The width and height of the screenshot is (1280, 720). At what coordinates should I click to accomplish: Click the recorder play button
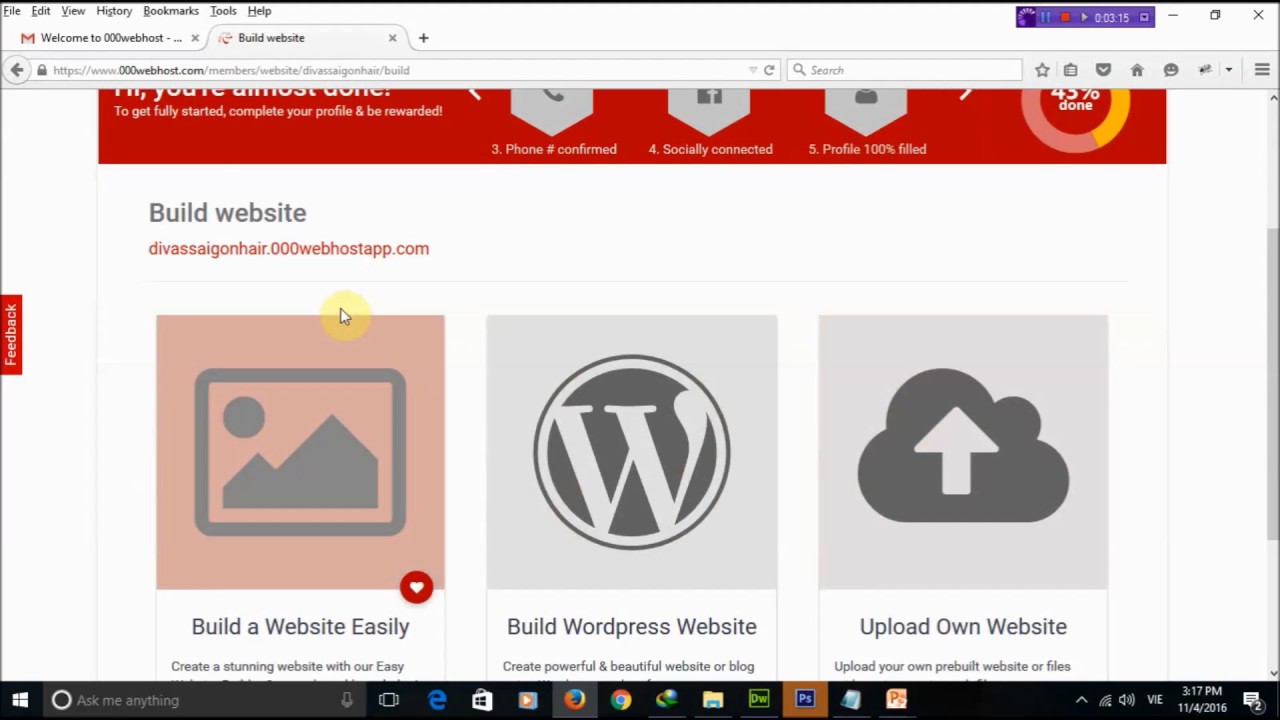[x=1084, y=17]
